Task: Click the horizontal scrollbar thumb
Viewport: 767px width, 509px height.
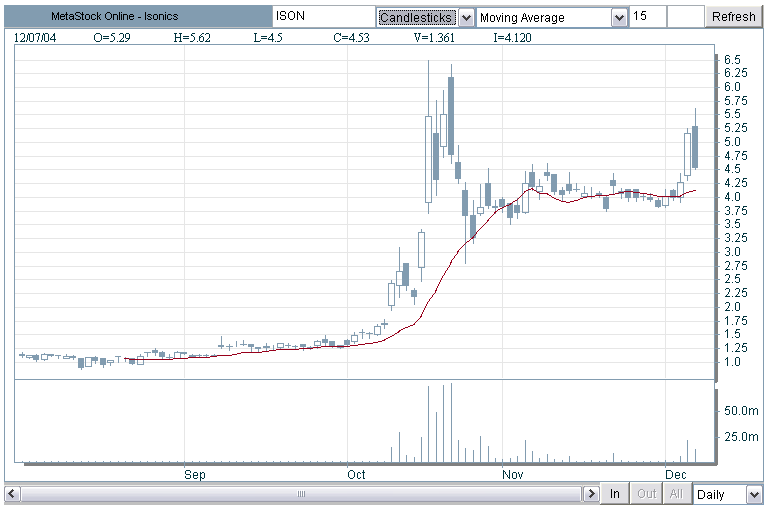Action: [300, 494]
